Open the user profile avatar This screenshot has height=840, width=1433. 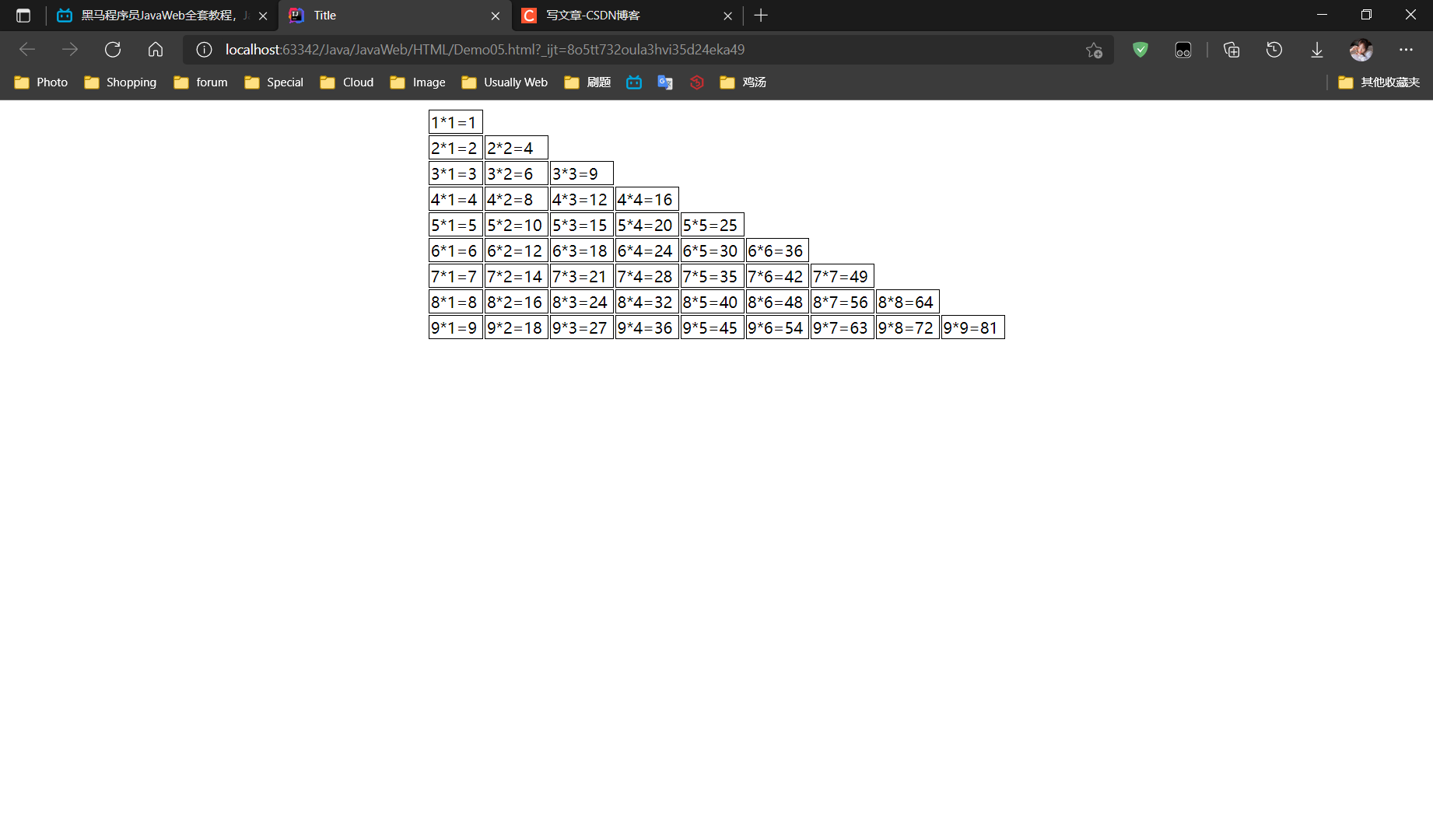1361,50
